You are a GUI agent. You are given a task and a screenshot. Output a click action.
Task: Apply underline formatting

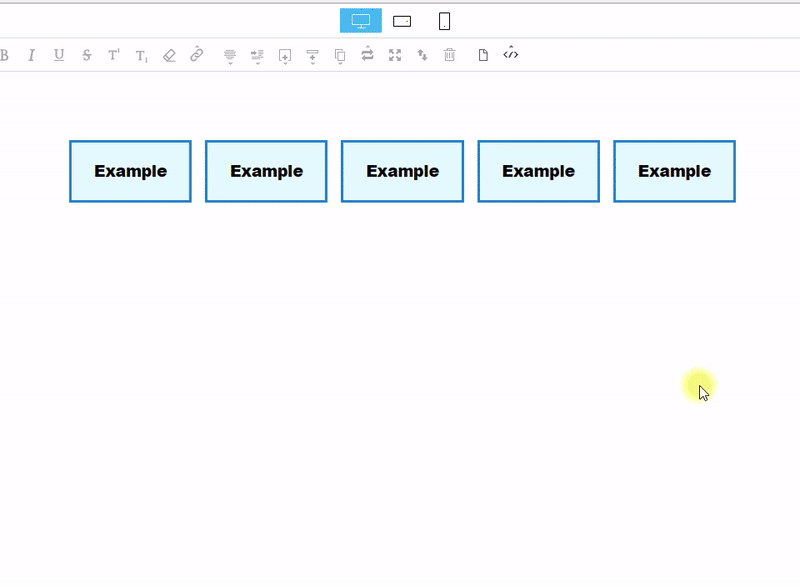click(x=59, y=55)
